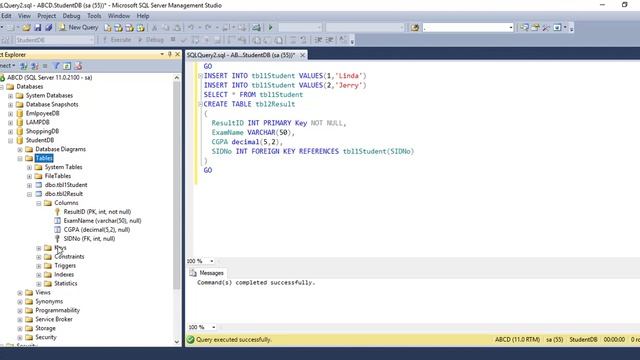The width and height of the screenshot is (640, 360).
Task: Expand the Database Snapshots folder
Action: click(x=11, y=105)
